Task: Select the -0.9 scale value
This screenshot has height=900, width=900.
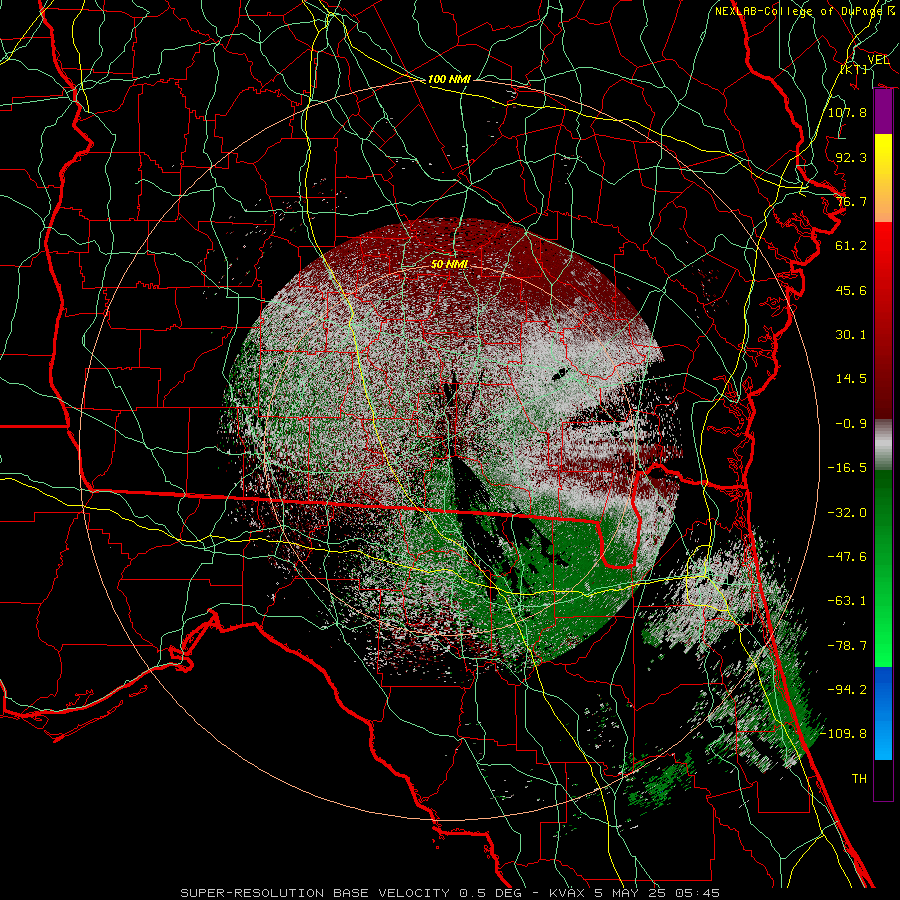Action: [x=851, y=424]
